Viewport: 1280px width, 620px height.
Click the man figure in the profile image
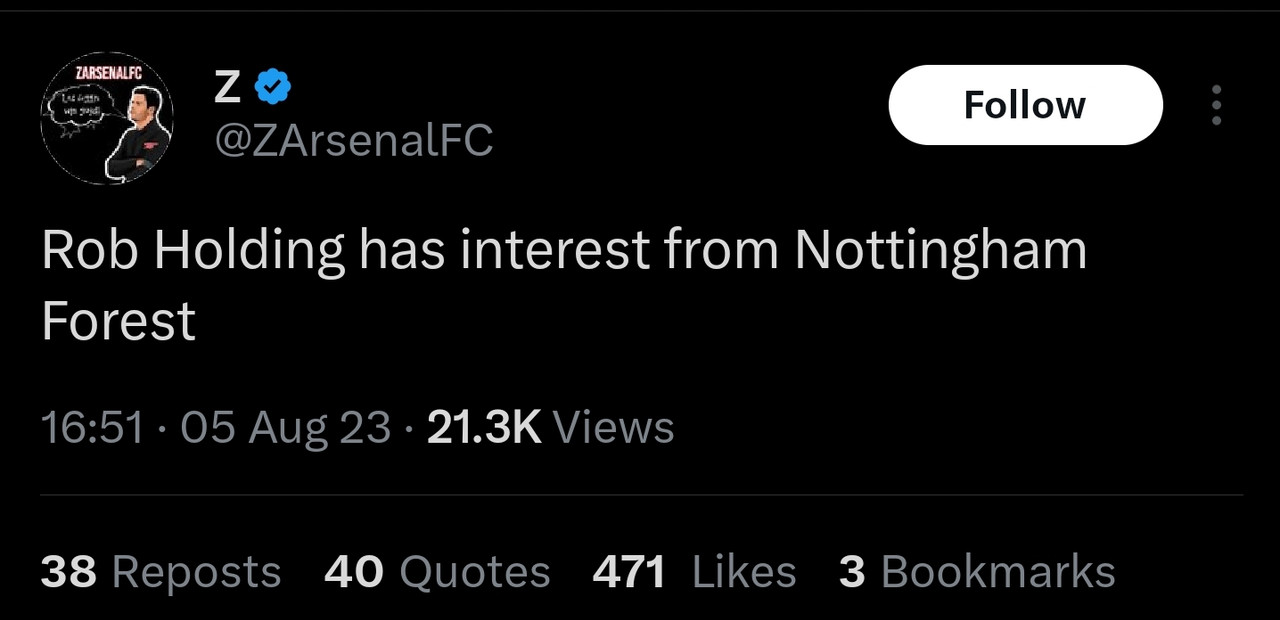[x=133, y=135]
